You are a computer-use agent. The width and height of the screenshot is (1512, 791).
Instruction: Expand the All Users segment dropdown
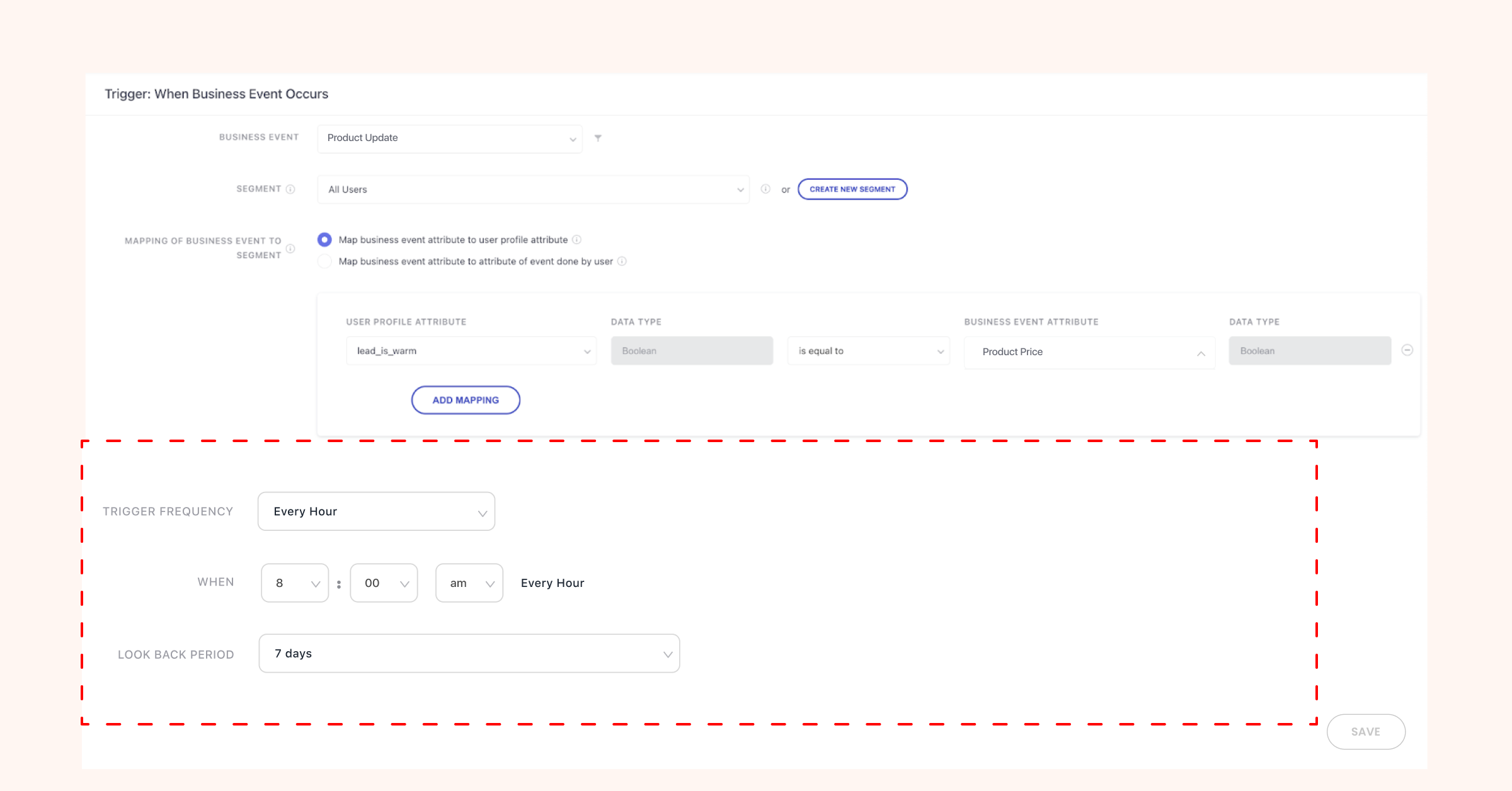(533, 190)
